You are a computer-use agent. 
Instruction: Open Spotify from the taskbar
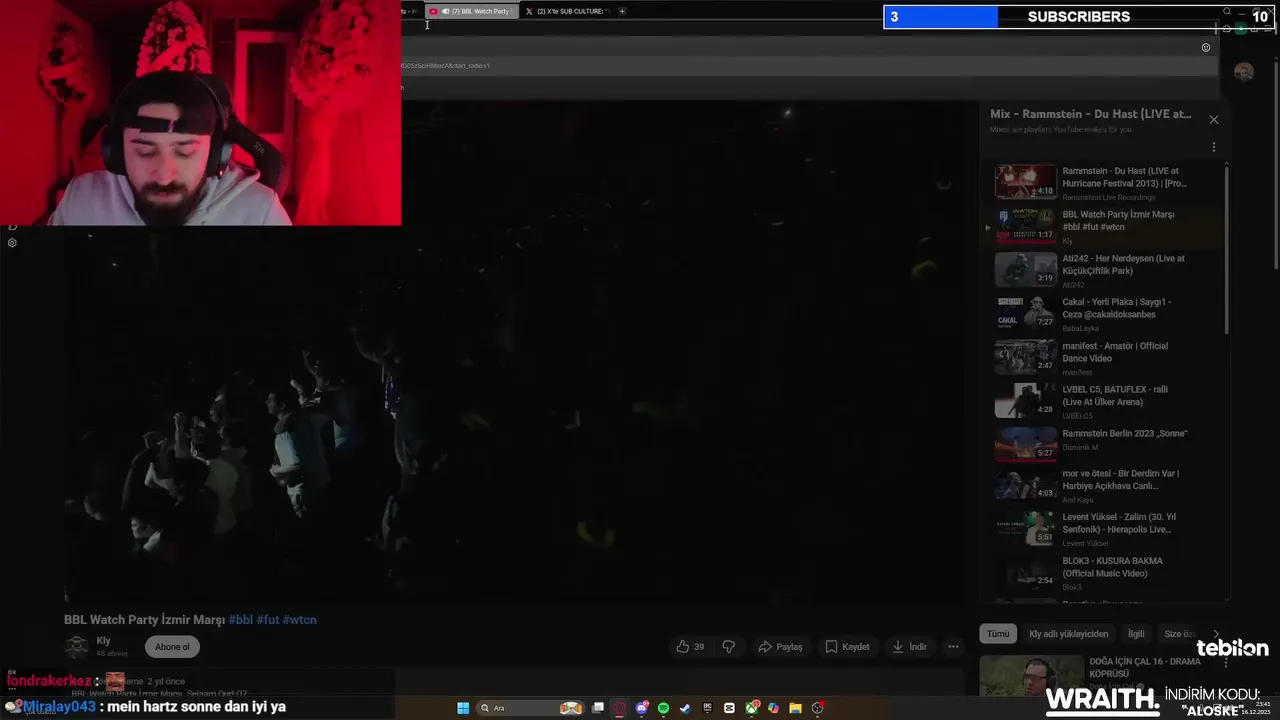663,708
